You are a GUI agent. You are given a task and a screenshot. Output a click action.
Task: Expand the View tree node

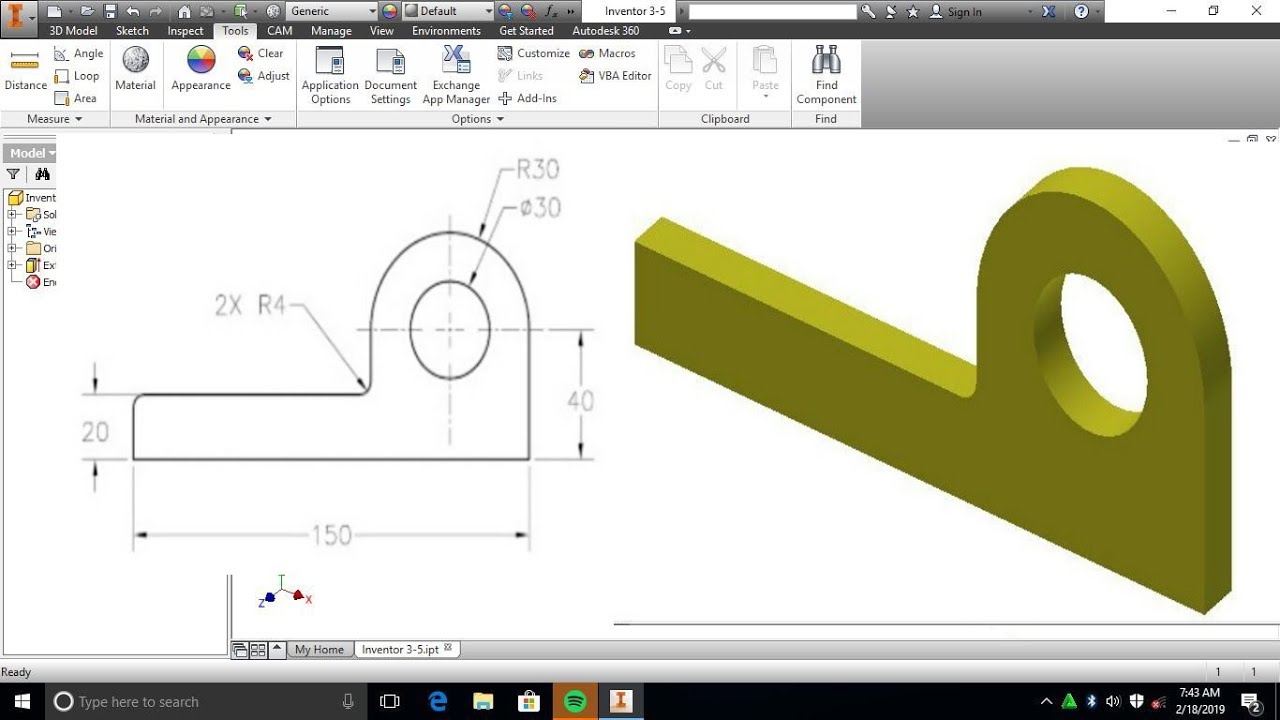12,231
